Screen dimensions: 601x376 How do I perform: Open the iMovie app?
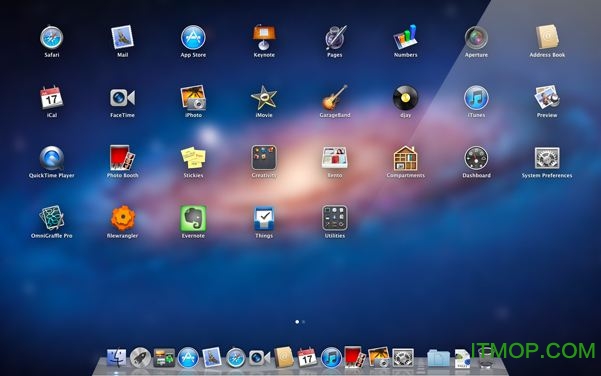[x=264, y=97]
